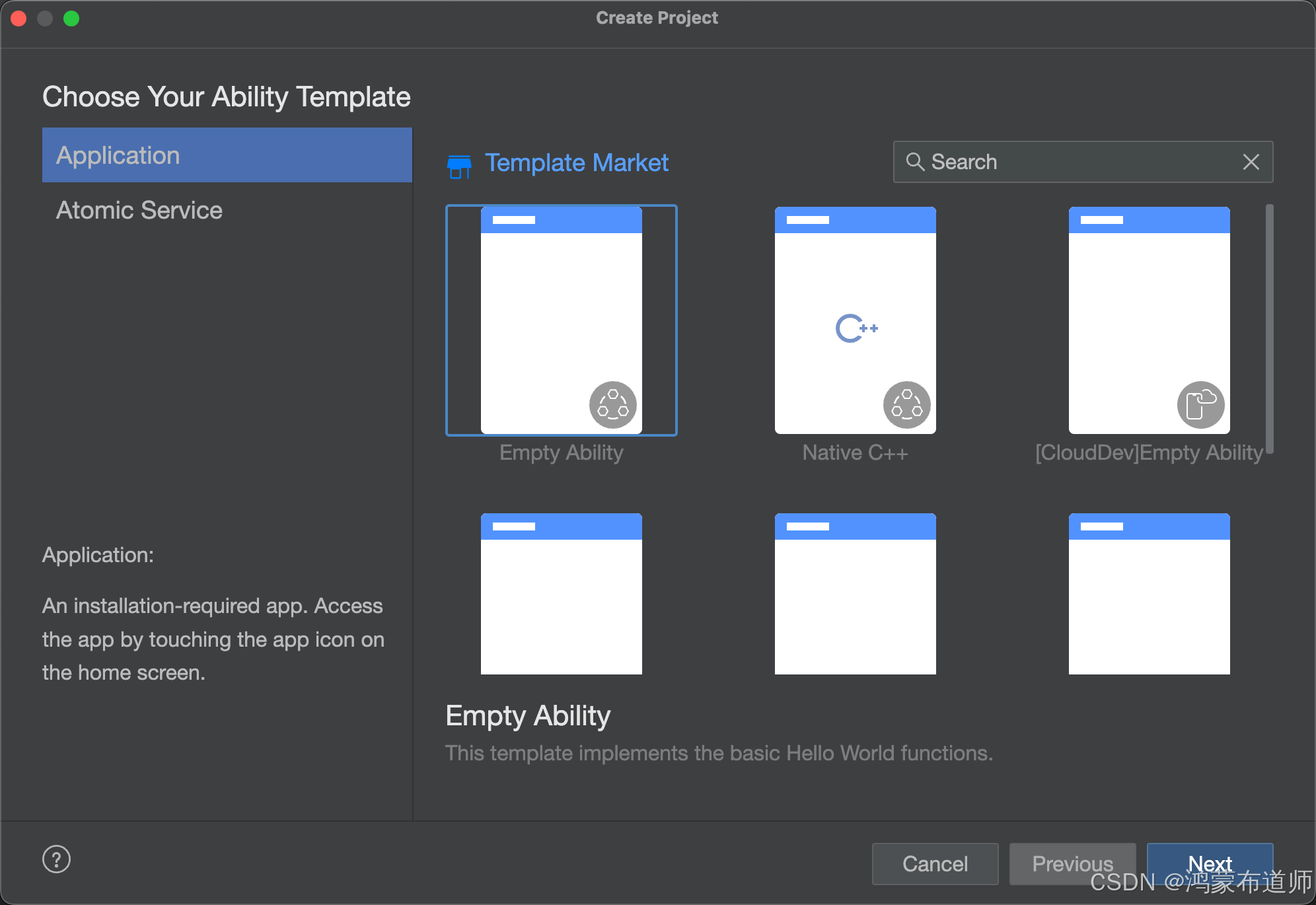Click the cloud badge on CloudDev template

click(1200, 405)
